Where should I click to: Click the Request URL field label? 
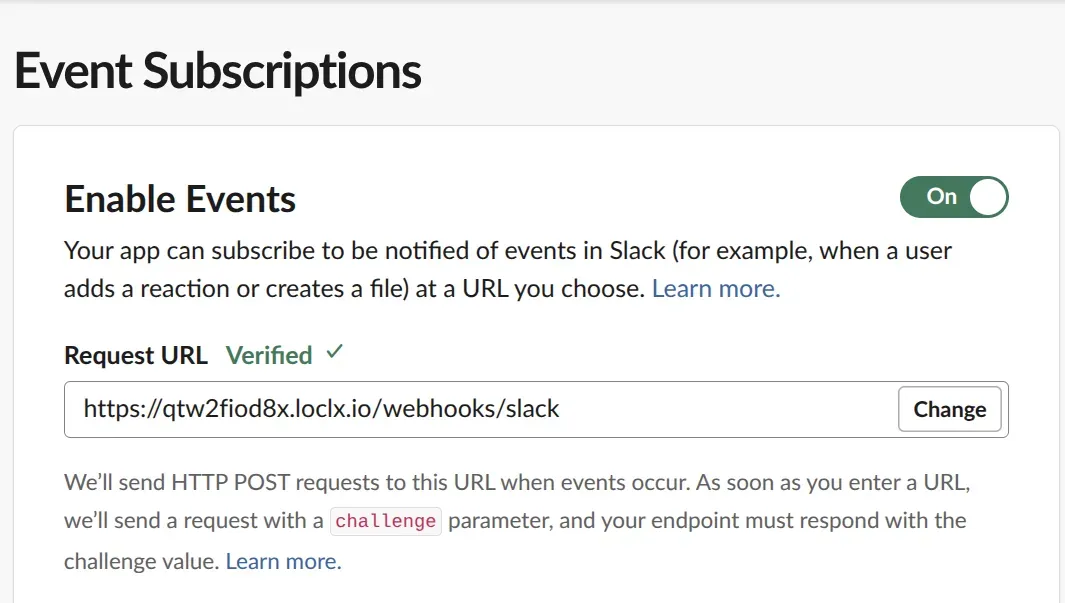pyautogui.click(x=137, y=355)
